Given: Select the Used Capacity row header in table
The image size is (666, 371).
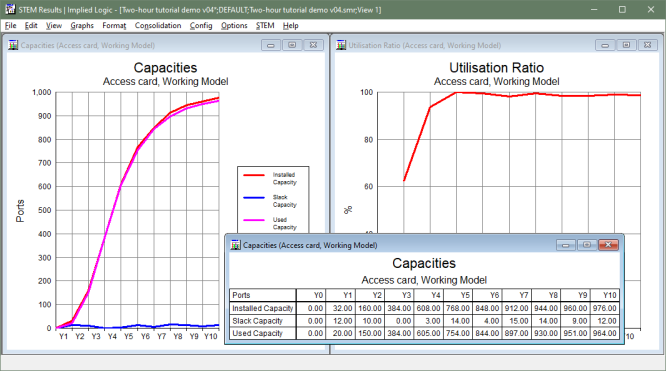Looking at the screenshot, I should pyautogui.click(x=262, y=334).
